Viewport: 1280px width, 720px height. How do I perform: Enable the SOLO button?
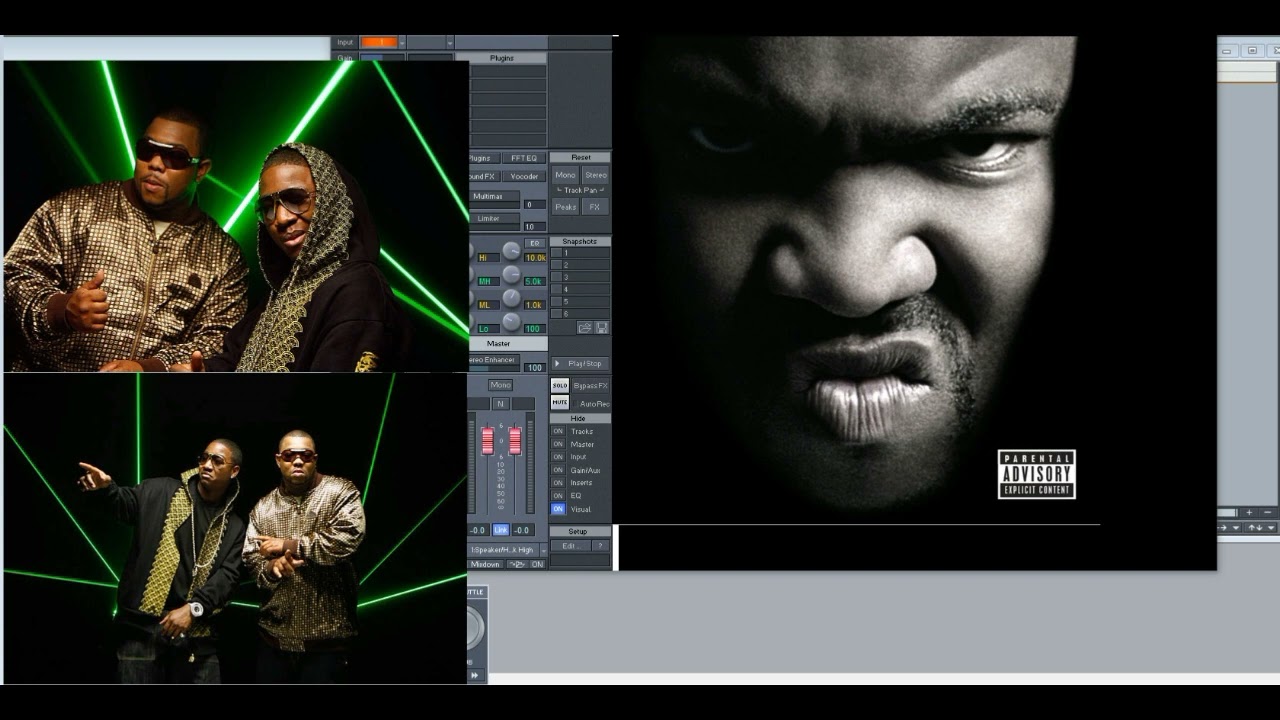pyautogui.click(x=560, y=386)
